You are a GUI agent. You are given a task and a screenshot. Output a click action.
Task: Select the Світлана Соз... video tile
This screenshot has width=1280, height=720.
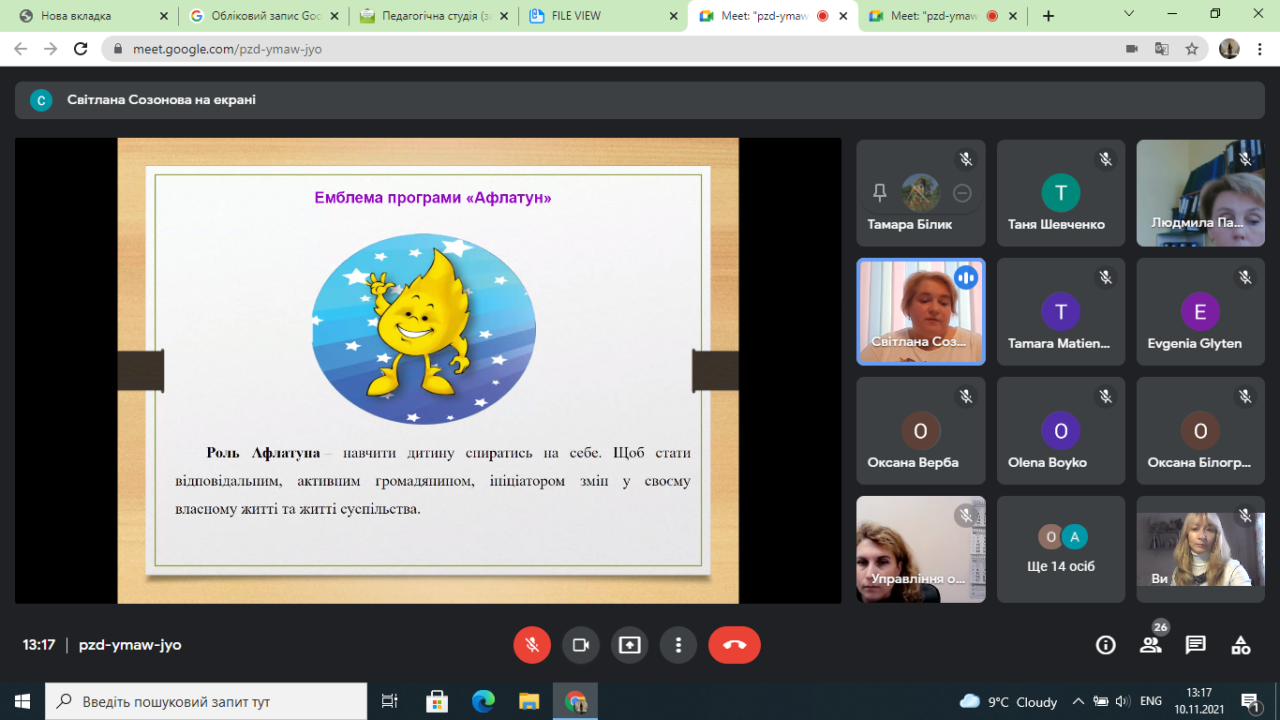[921, 312]
